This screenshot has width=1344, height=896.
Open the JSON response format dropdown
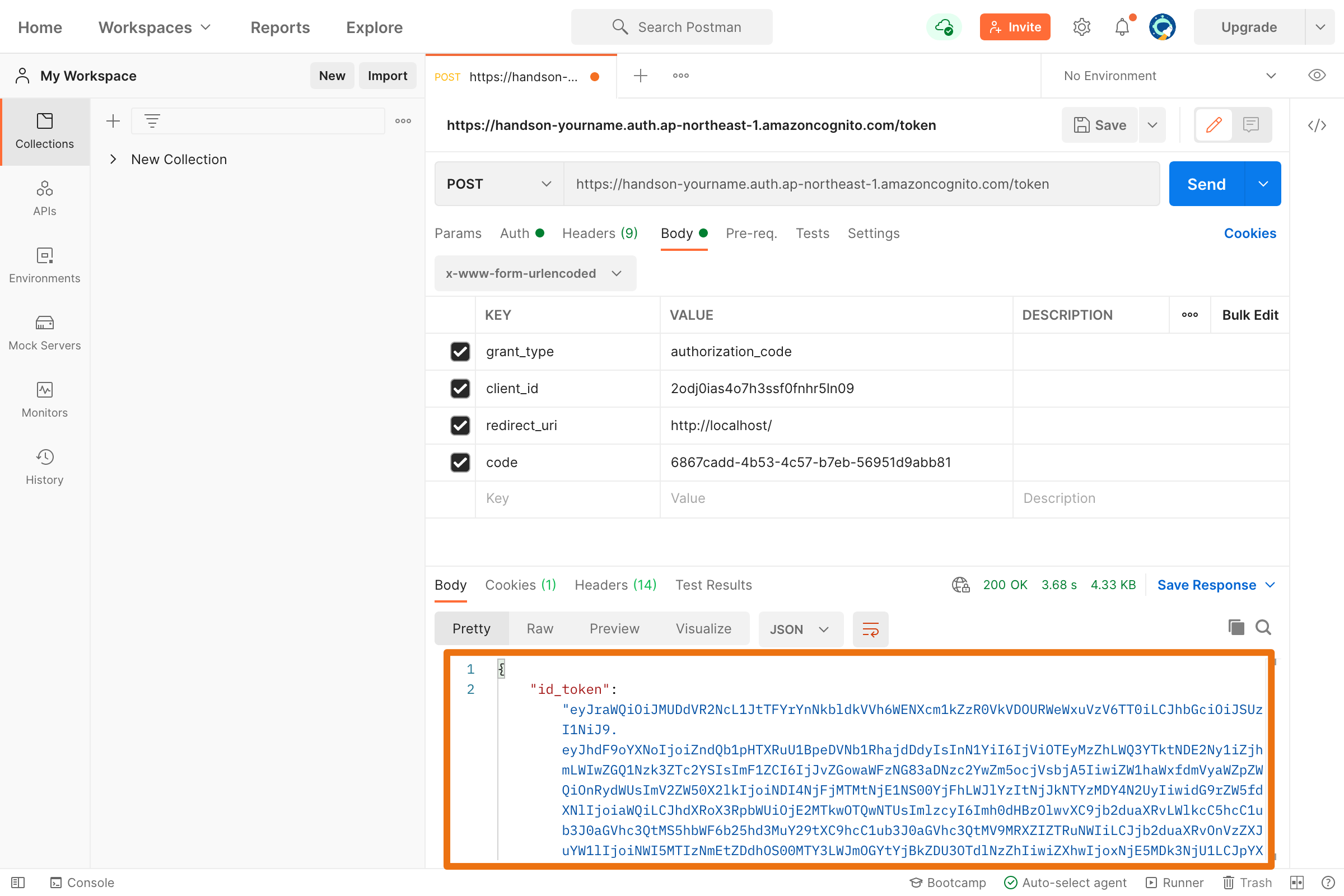pyautogui.click(x=801, y=629)
